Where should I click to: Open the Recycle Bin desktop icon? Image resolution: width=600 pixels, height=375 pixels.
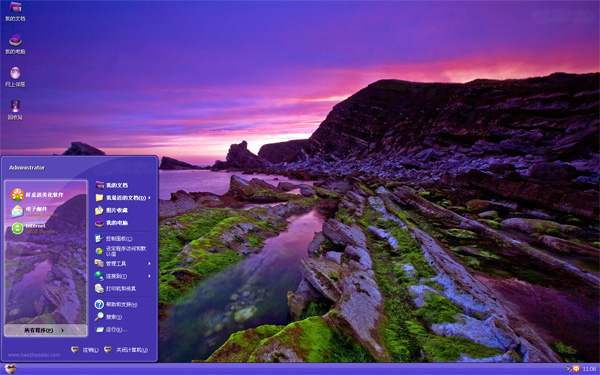coord(15,110)
